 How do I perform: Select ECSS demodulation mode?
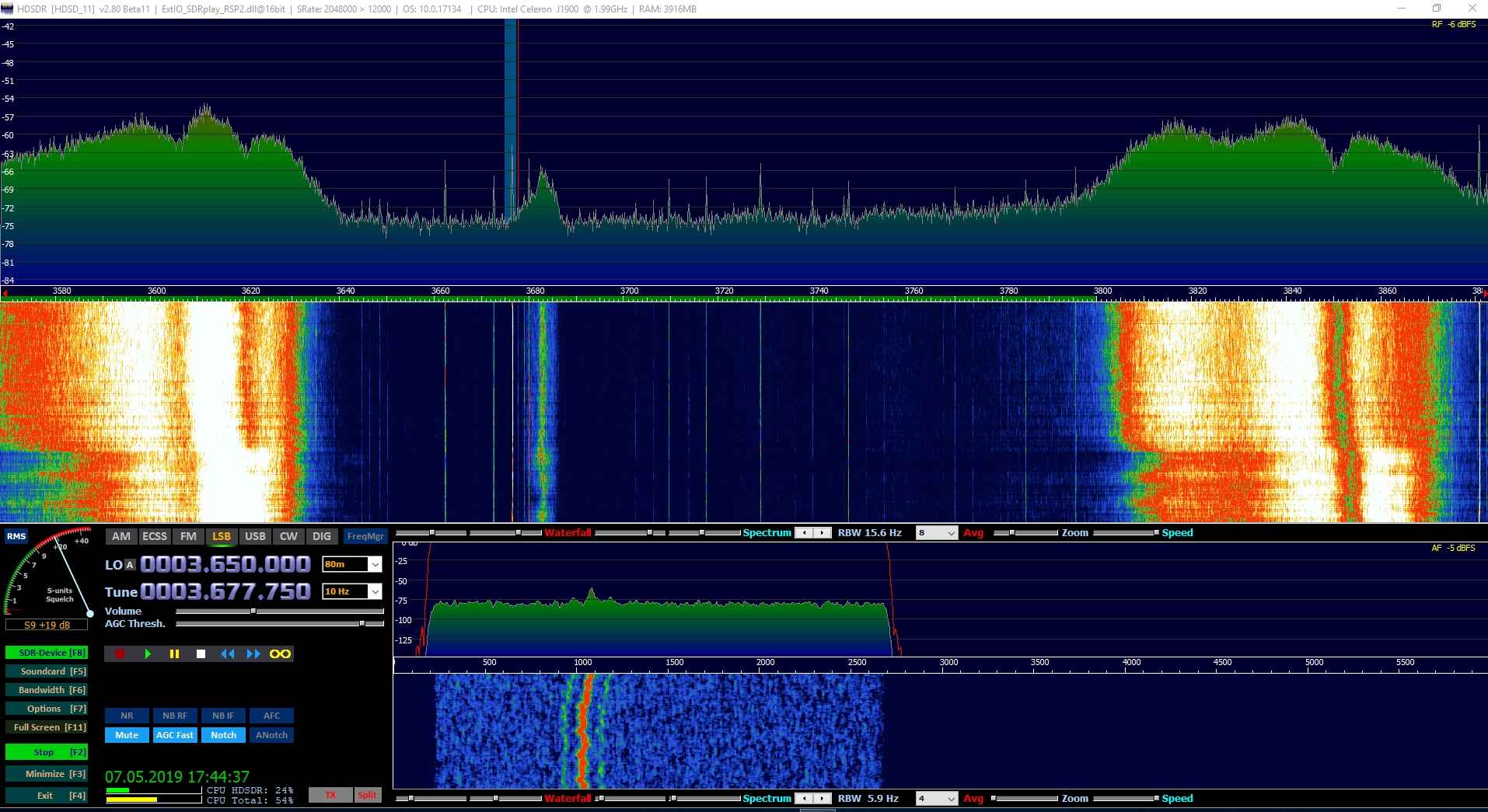click(155, 536)
